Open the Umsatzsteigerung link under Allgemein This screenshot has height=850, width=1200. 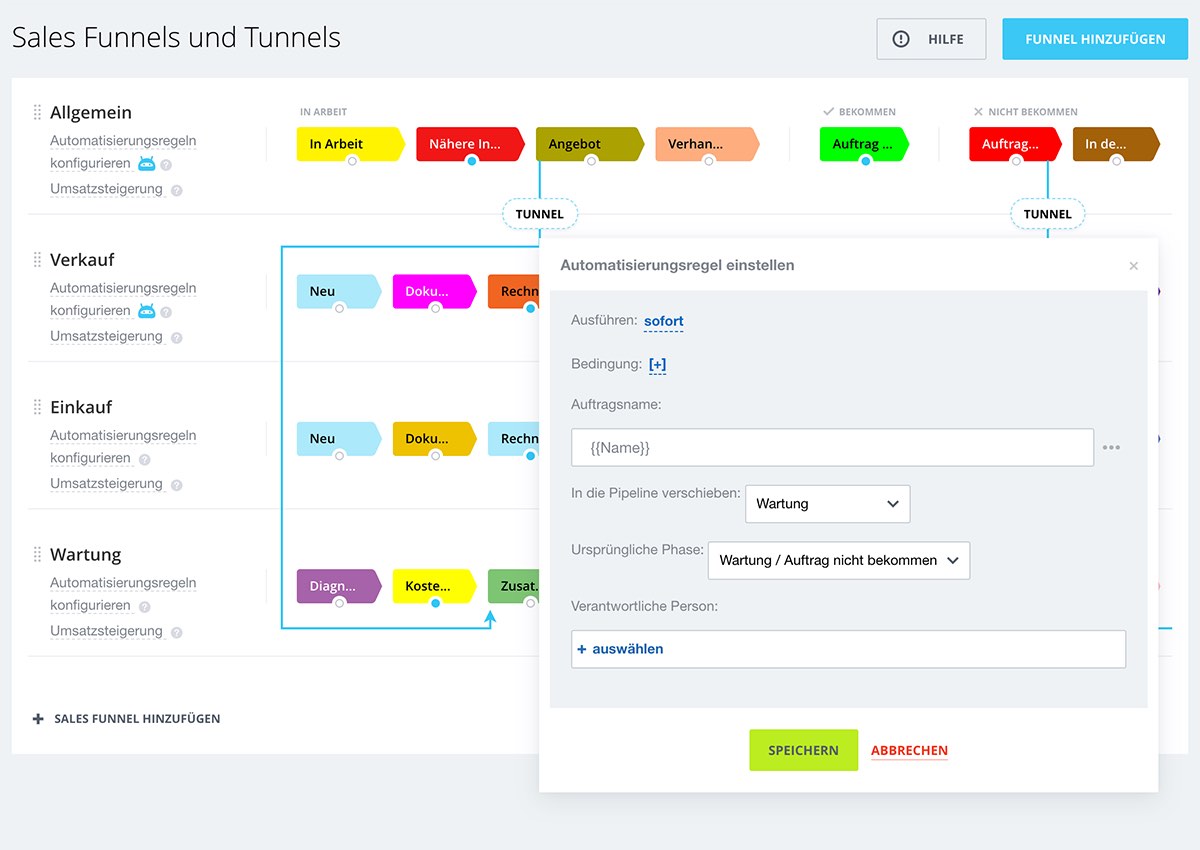106,189
